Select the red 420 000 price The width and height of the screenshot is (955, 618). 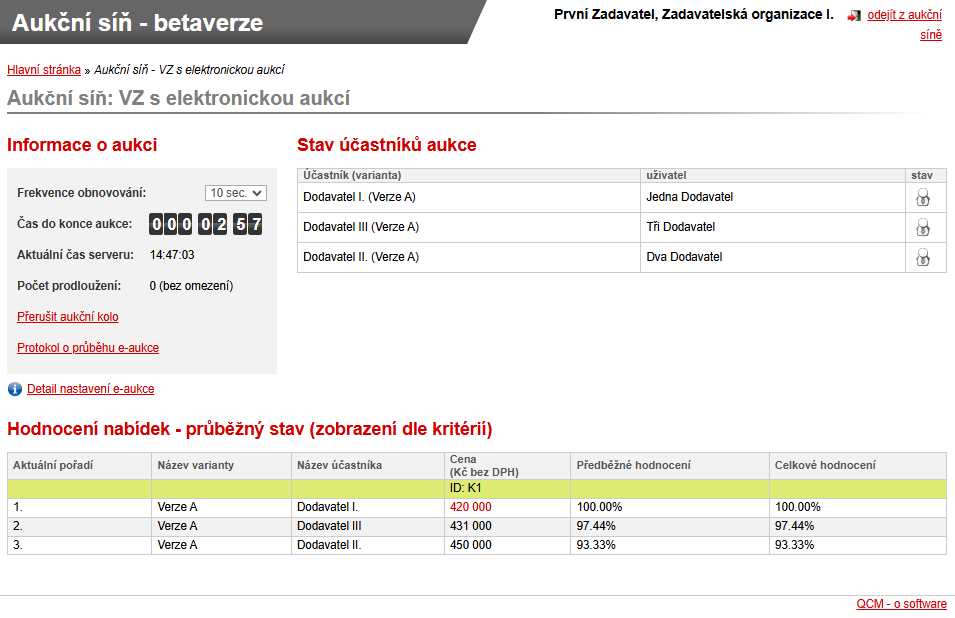[471, 507]
